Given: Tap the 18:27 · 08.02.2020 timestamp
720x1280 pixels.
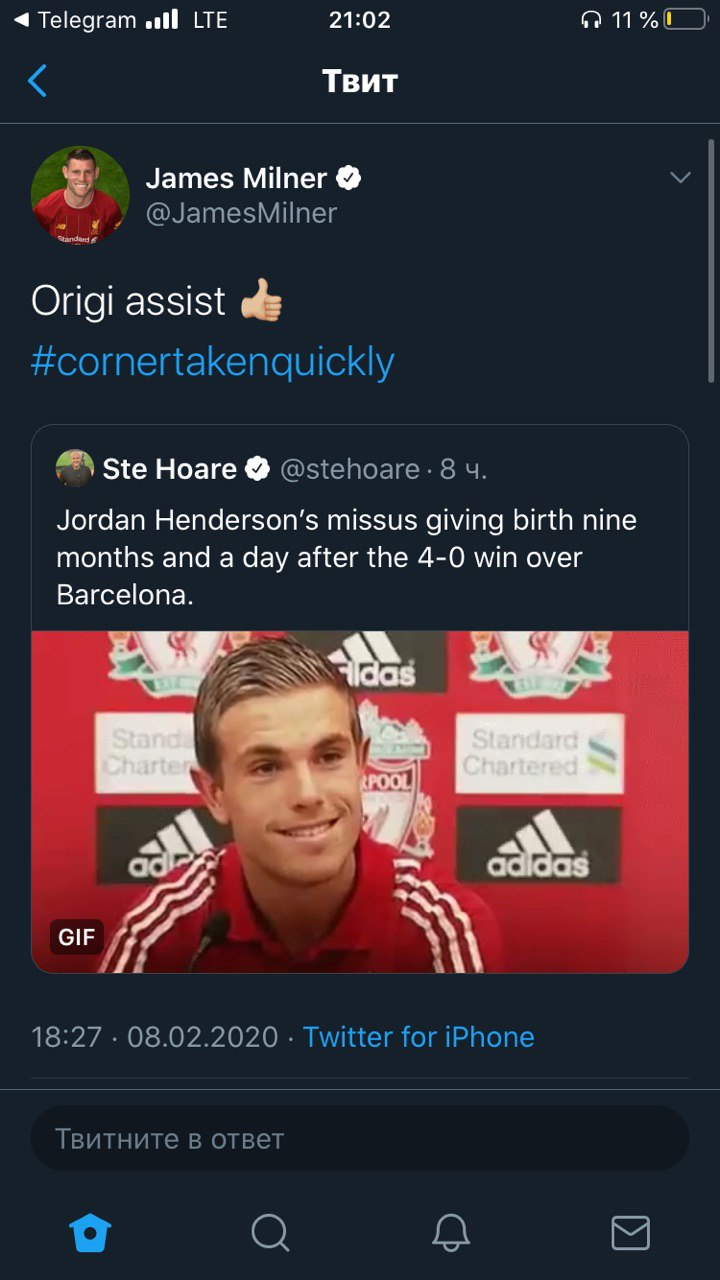Looking at the screenshot, I should [155, 1037].
